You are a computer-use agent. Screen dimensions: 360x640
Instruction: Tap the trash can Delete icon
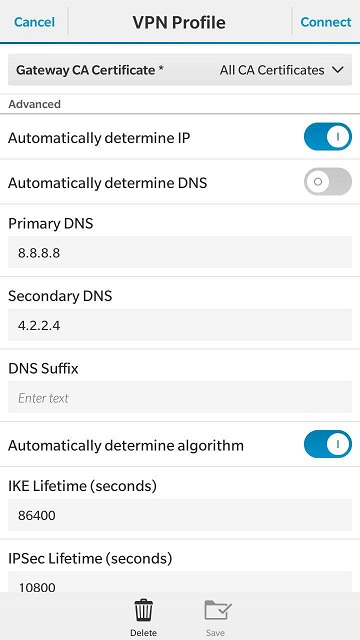[143, 611]
